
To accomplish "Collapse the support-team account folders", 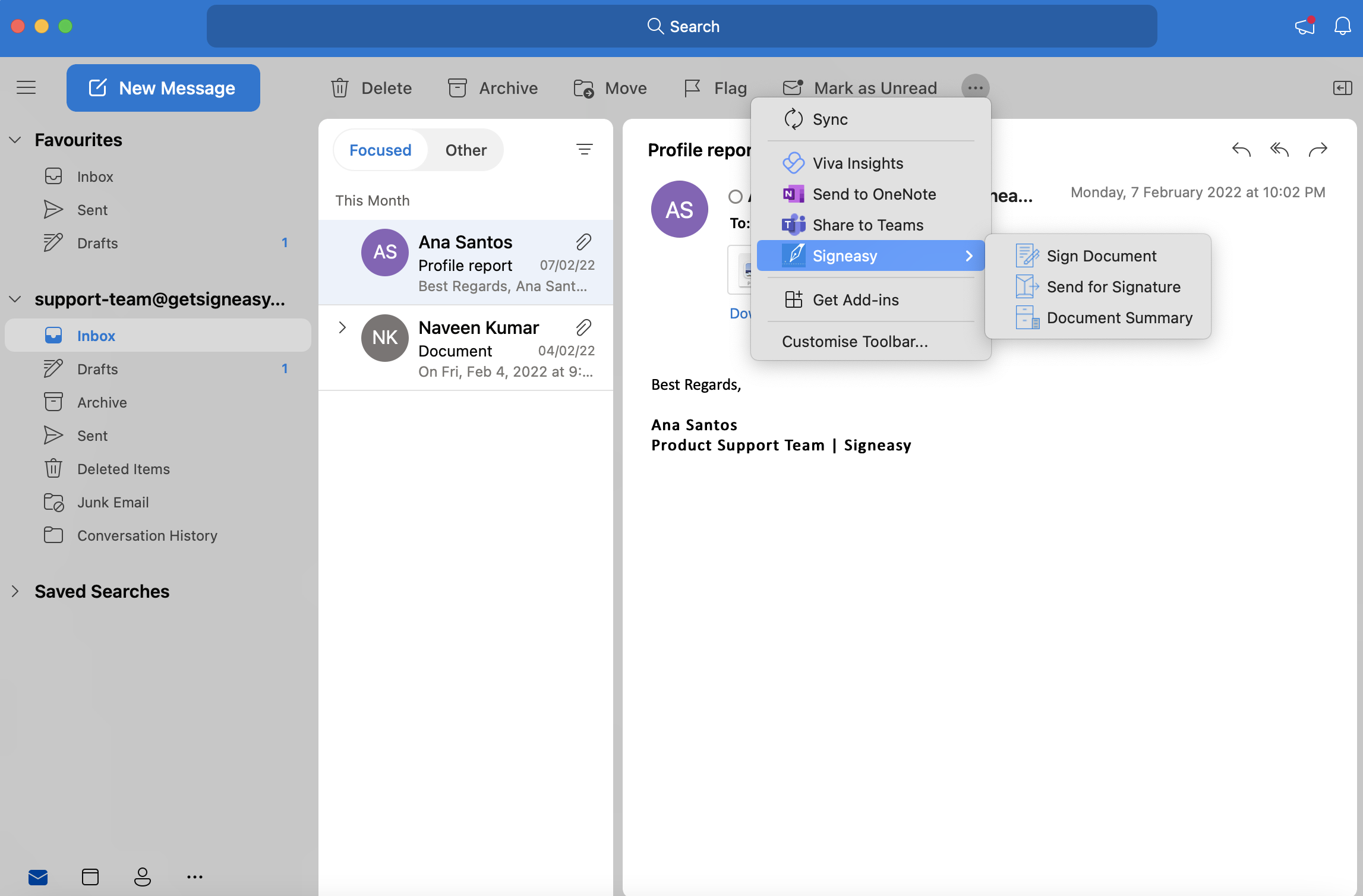I will (x=15, y=299).
